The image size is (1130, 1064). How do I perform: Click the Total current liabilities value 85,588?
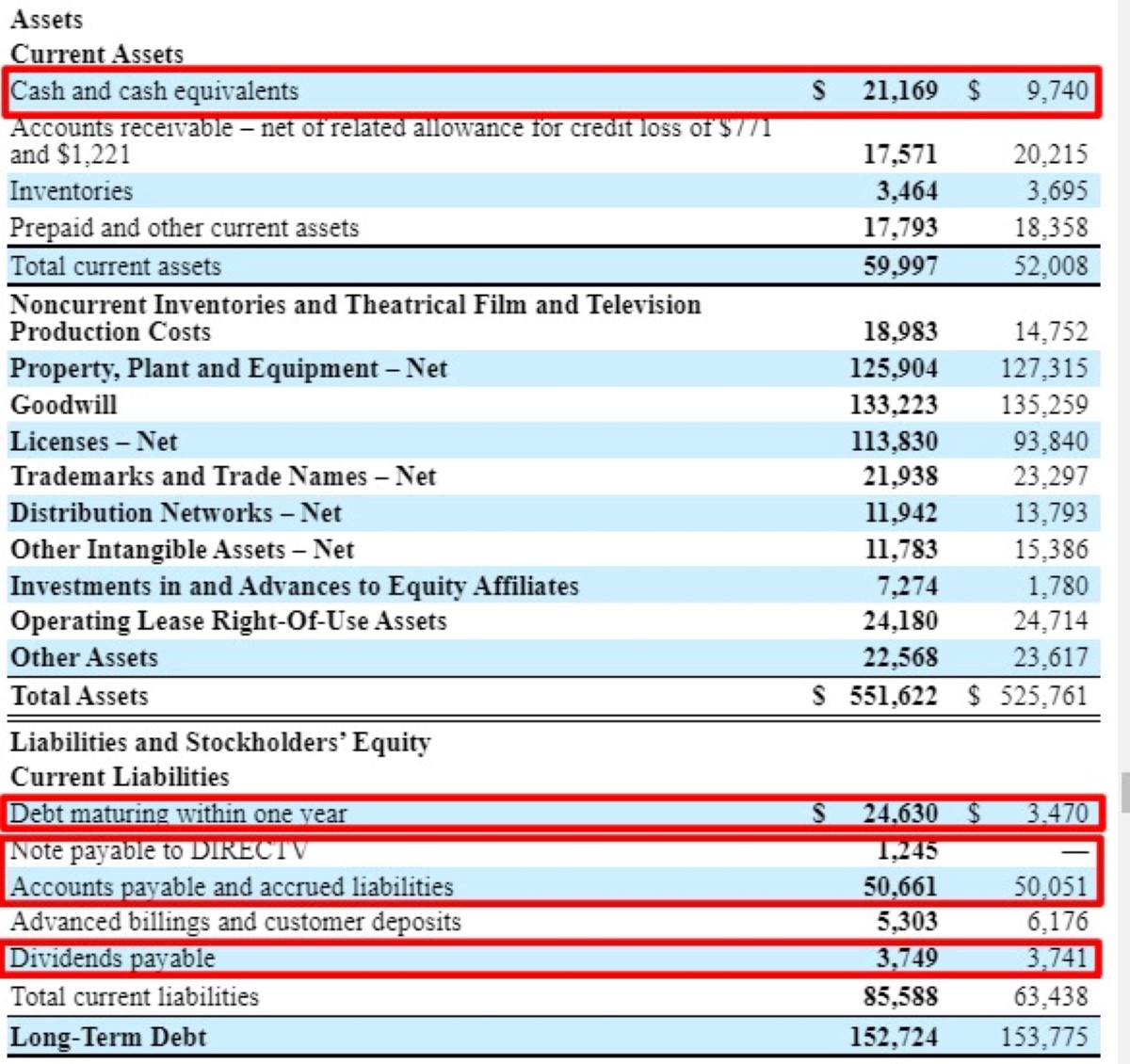click(x=900, y=997)
